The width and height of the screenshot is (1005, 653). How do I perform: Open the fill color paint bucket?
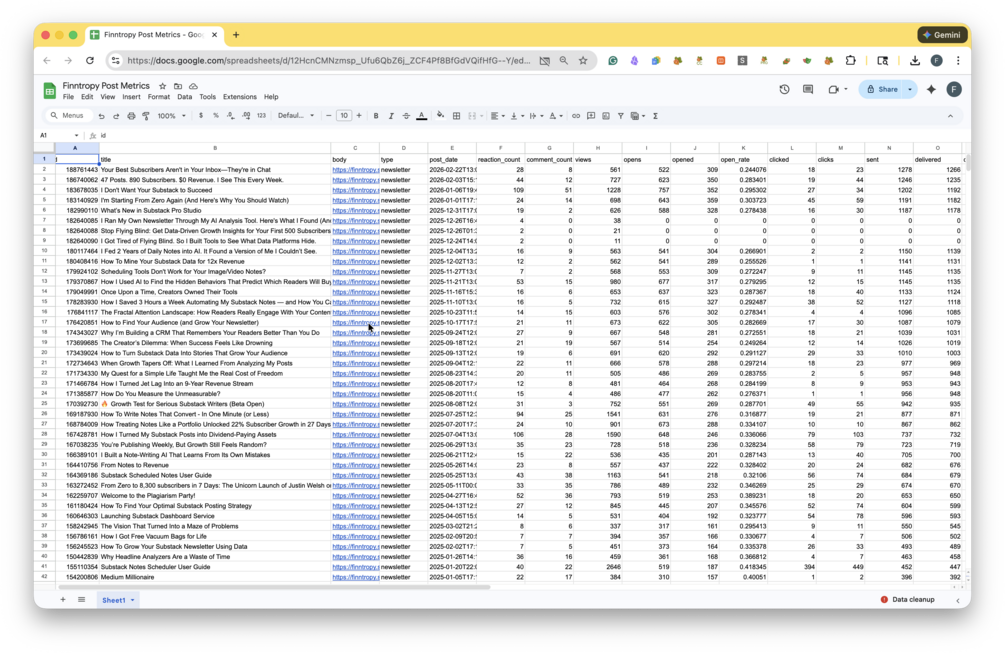coord(440,116)
